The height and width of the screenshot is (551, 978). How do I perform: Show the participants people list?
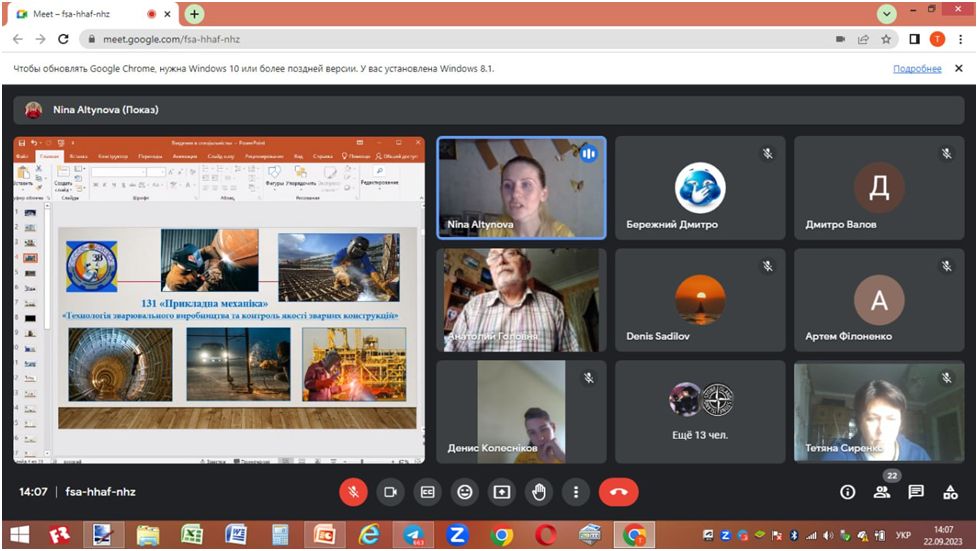click(x=882, y=492)
